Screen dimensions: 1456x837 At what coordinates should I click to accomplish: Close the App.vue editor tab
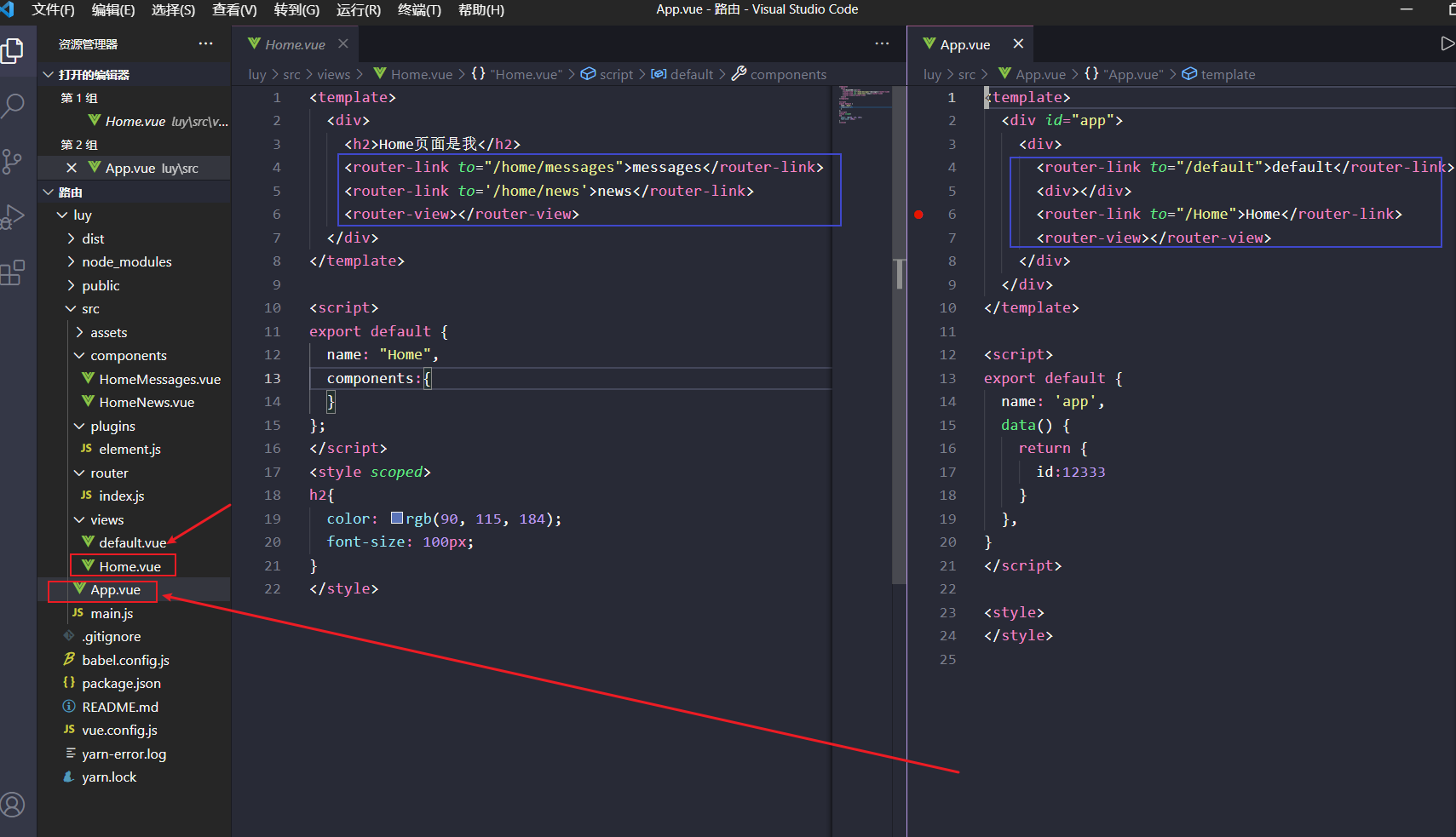pyautogui.click(x=1018, y=43)
